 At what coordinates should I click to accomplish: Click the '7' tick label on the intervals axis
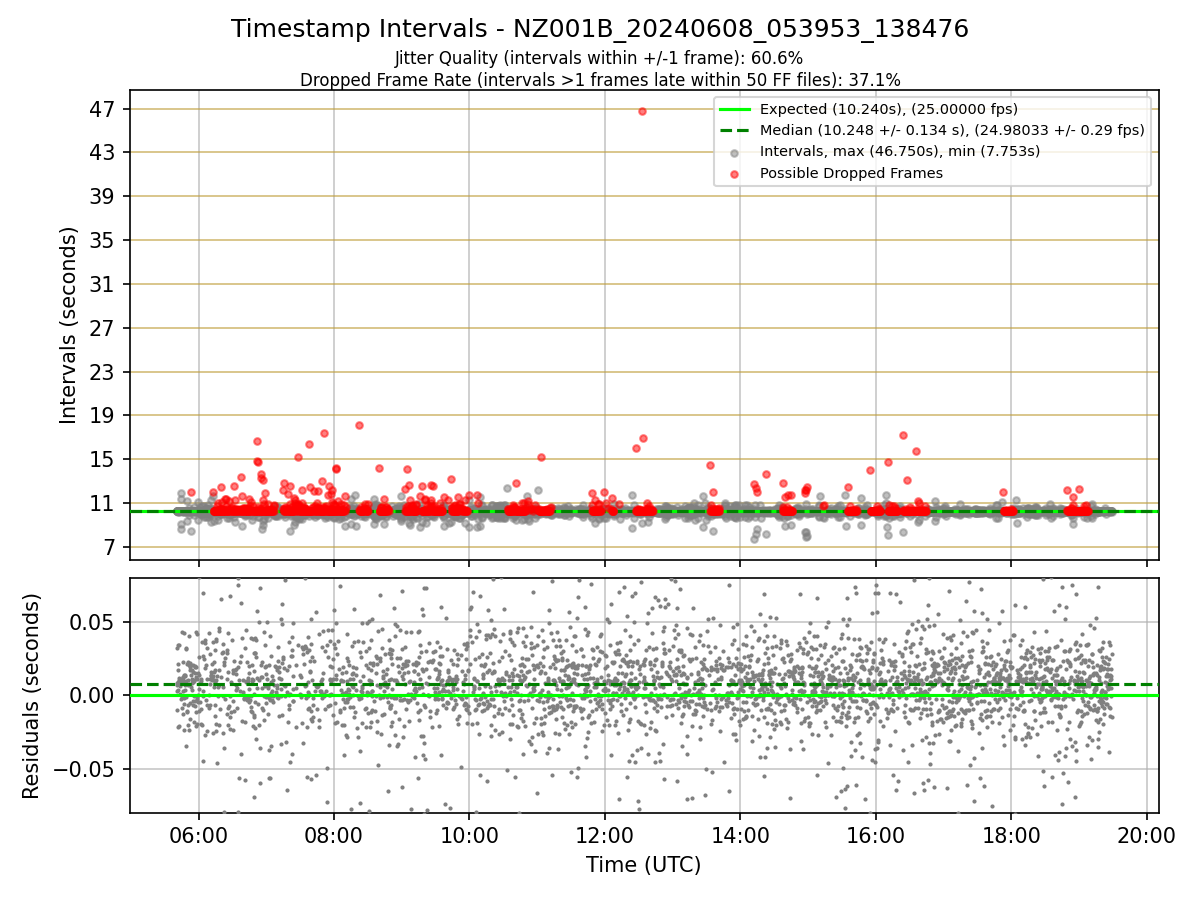point(109,547)
